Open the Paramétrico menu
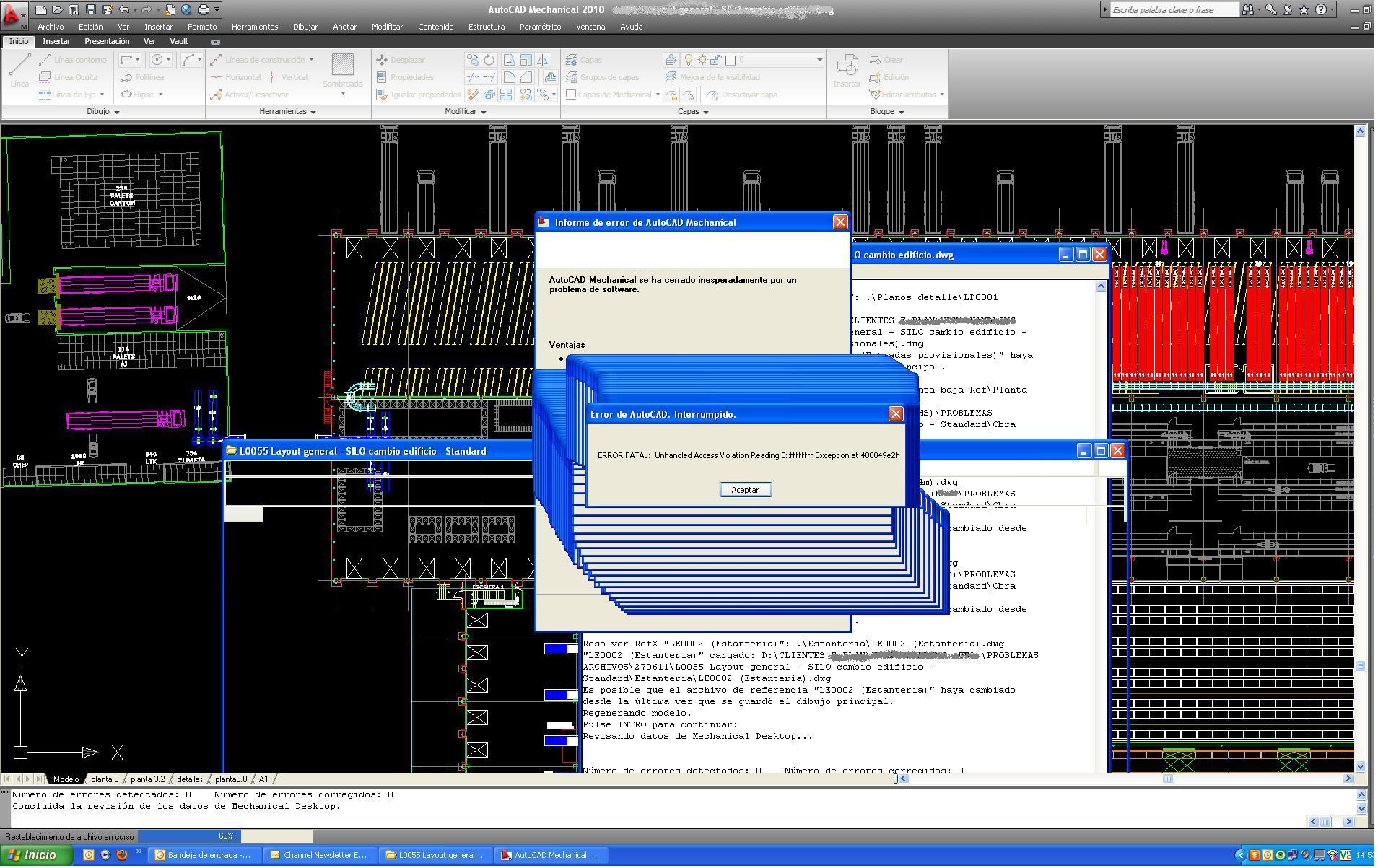The height and width of the screenshot is (868, 1378). pyautogui.click(x=539, y=27)
